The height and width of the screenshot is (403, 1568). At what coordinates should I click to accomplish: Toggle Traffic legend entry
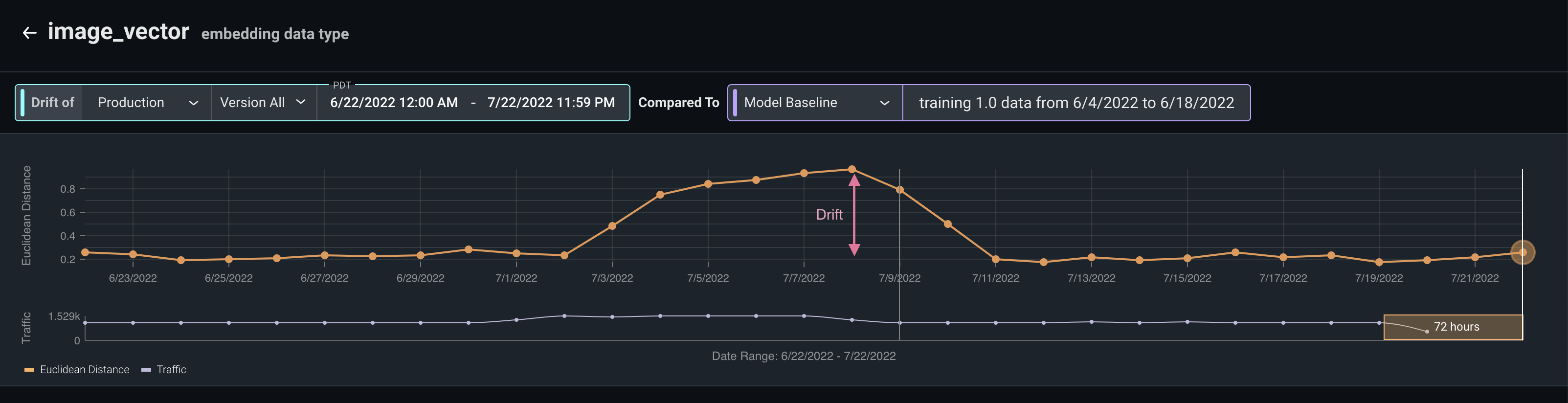point(164,370)
